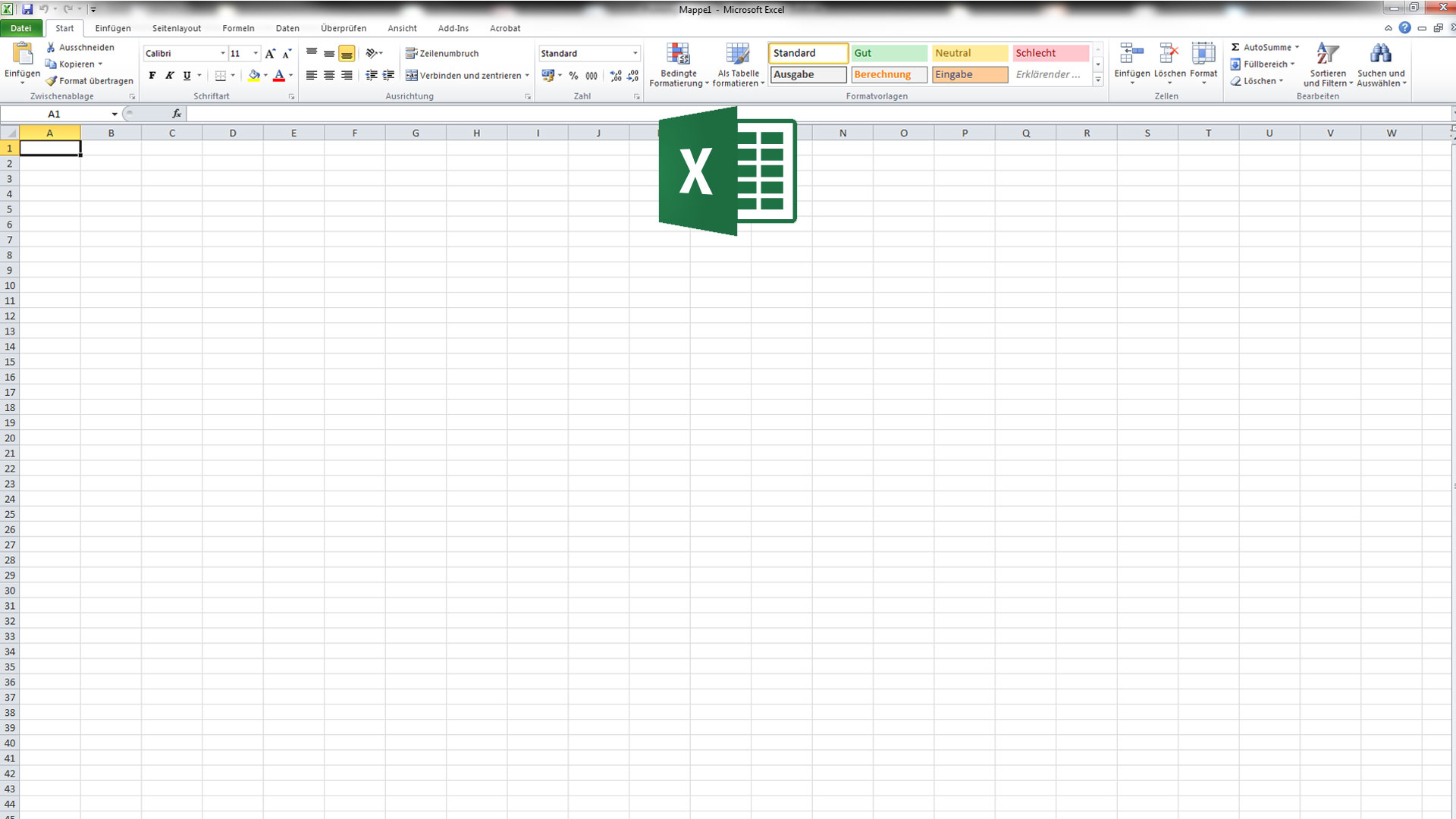The width and height of the screenshot is (1456, 819).
Task: Expand the Standard number format dropdown
Action: click(x=635, y=54)
